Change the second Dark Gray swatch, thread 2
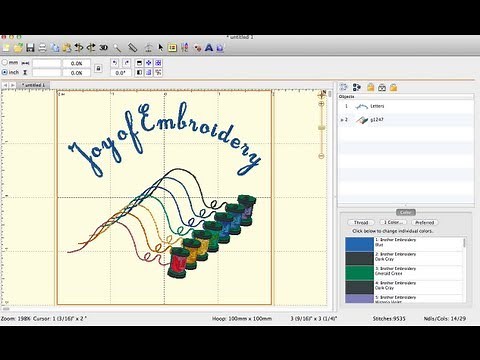The image size is (480, 360). (x=359, y=259)
